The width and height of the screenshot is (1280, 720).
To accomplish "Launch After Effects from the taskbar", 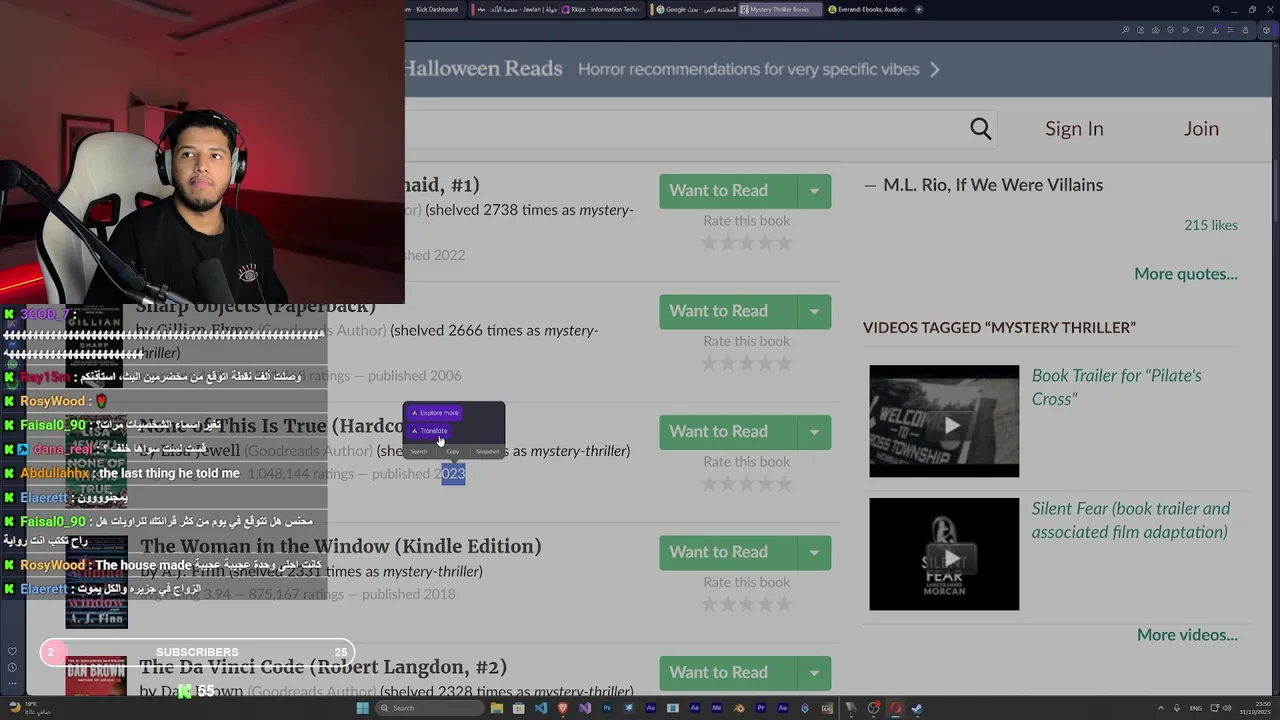I will tap(695, 708).
